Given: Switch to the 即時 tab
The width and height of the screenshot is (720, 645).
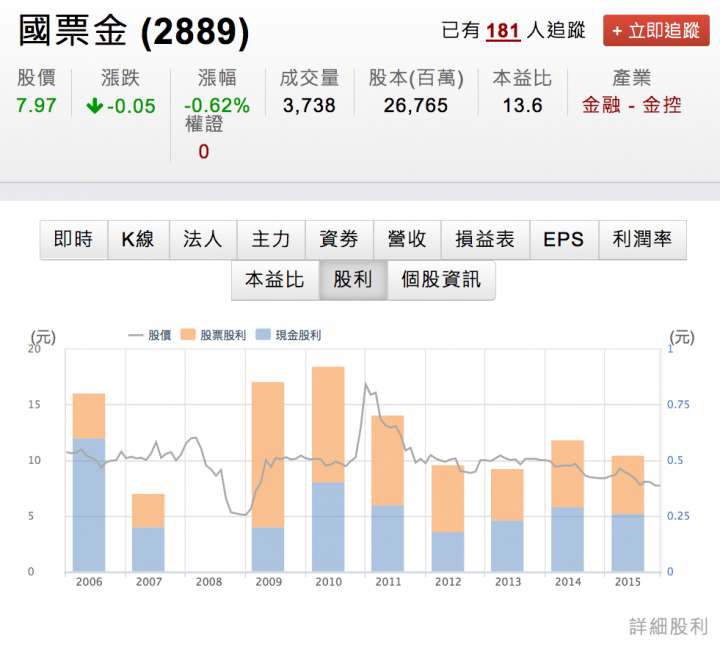Looking at the screenshot, I should click(x=73, y=239).
